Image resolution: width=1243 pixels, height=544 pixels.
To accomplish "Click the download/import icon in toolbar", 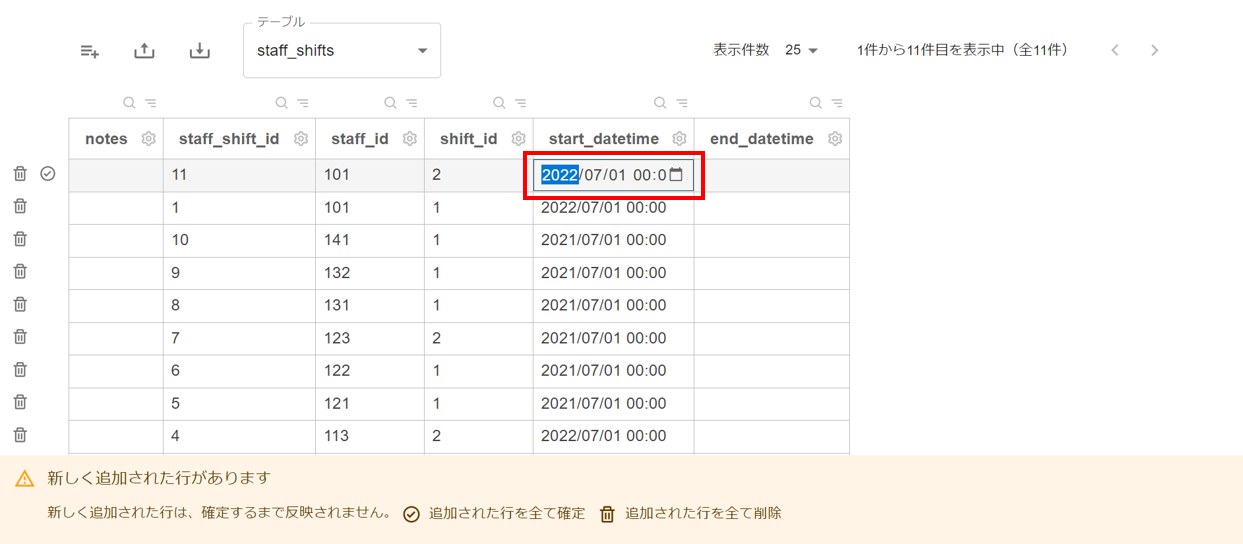I will click(200, 51).
